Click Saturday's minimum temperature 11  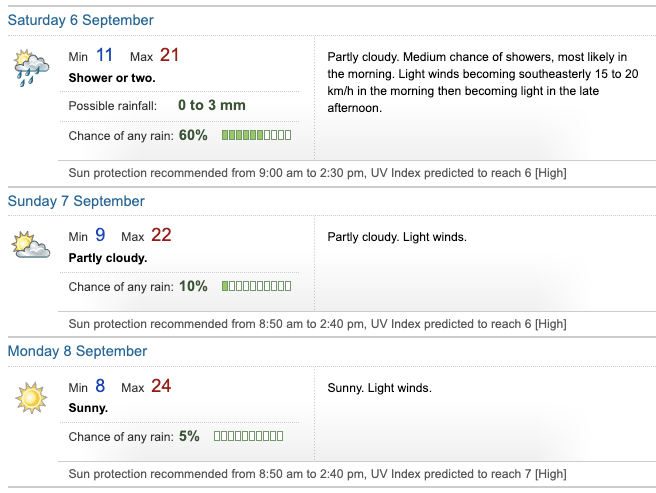tap(104, 56)
